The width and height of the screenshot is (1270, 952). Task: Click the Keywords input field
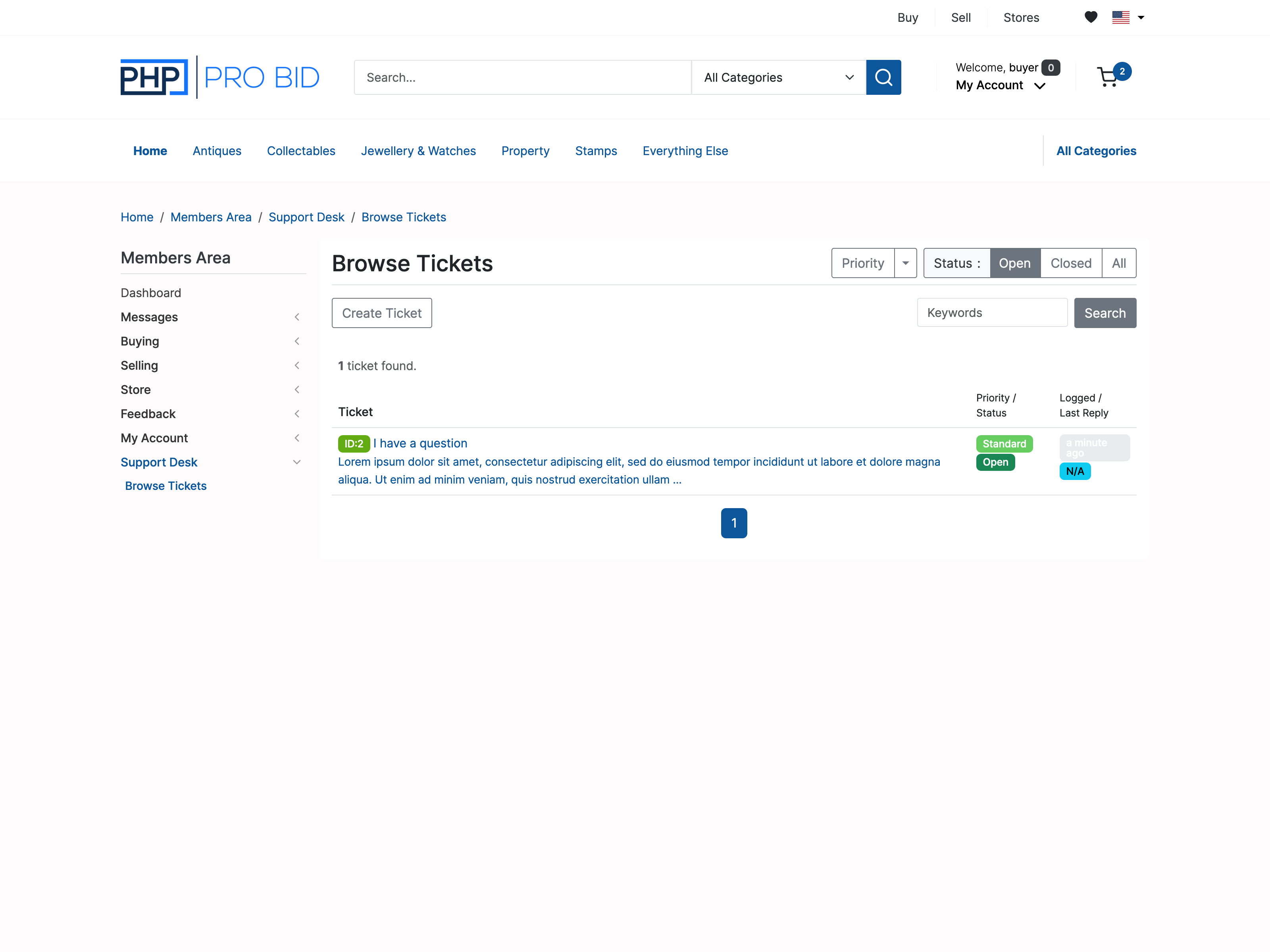pos(991,313)
